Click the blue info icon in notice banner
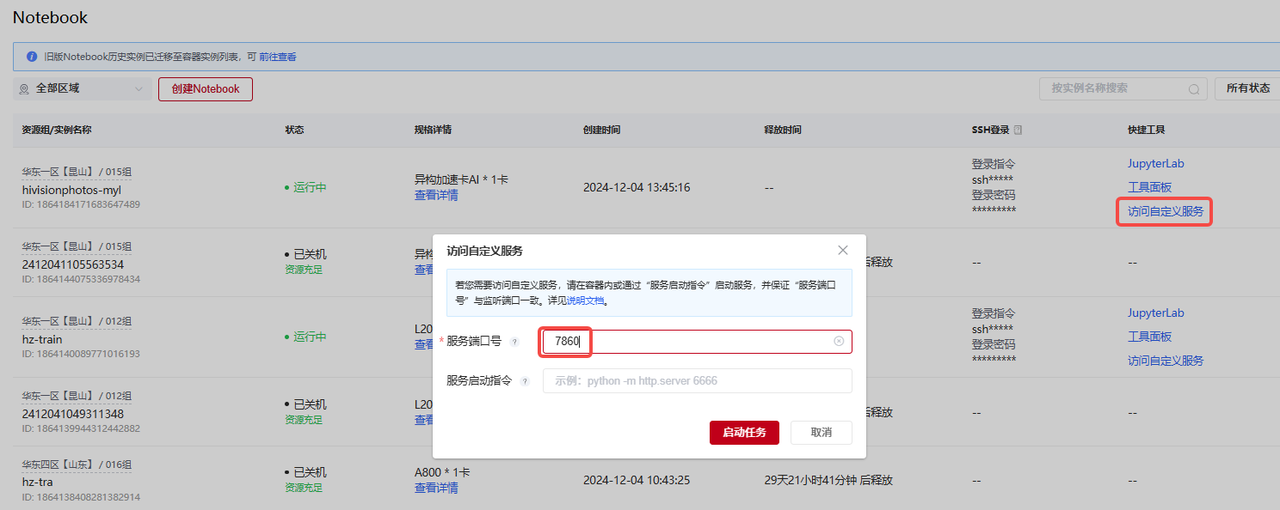The width and height of the screenshot is (1280, 510). [x=31, y=57]
